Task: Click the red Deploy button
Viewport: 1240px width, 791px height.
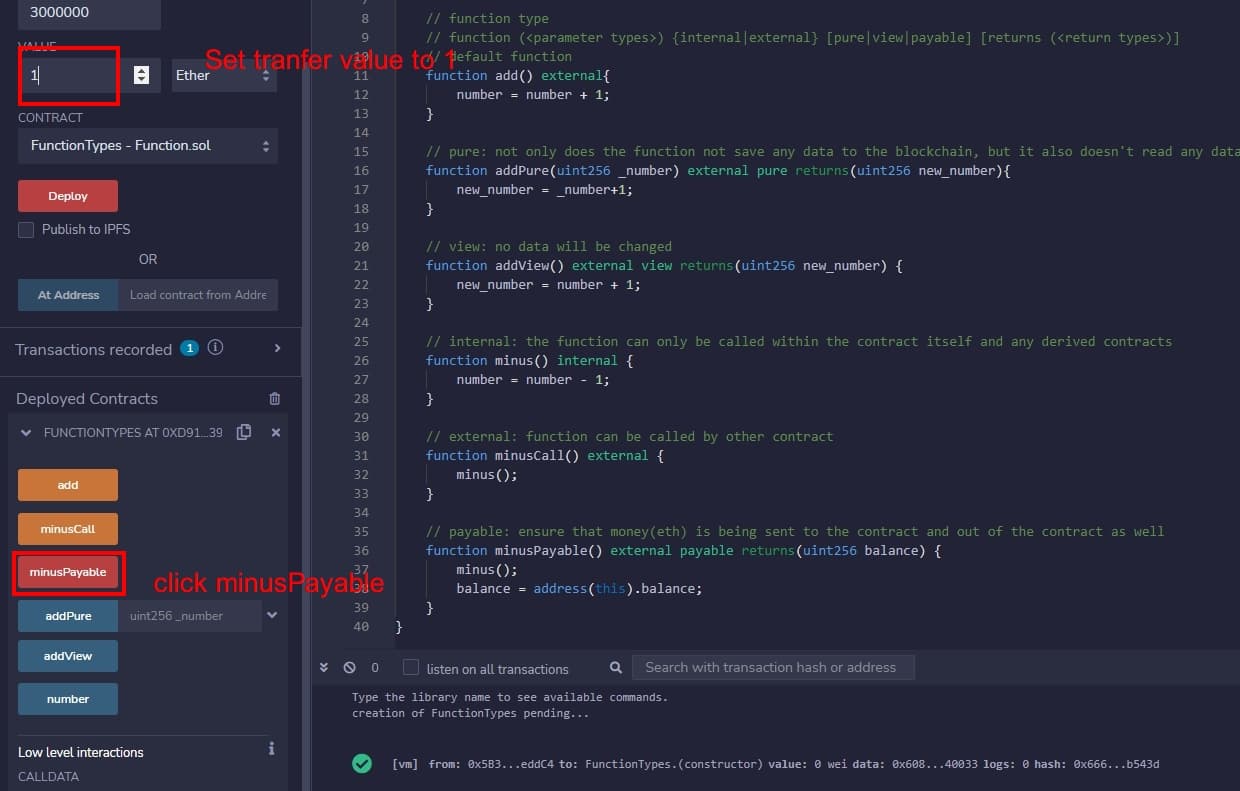Action: [68, 196]
